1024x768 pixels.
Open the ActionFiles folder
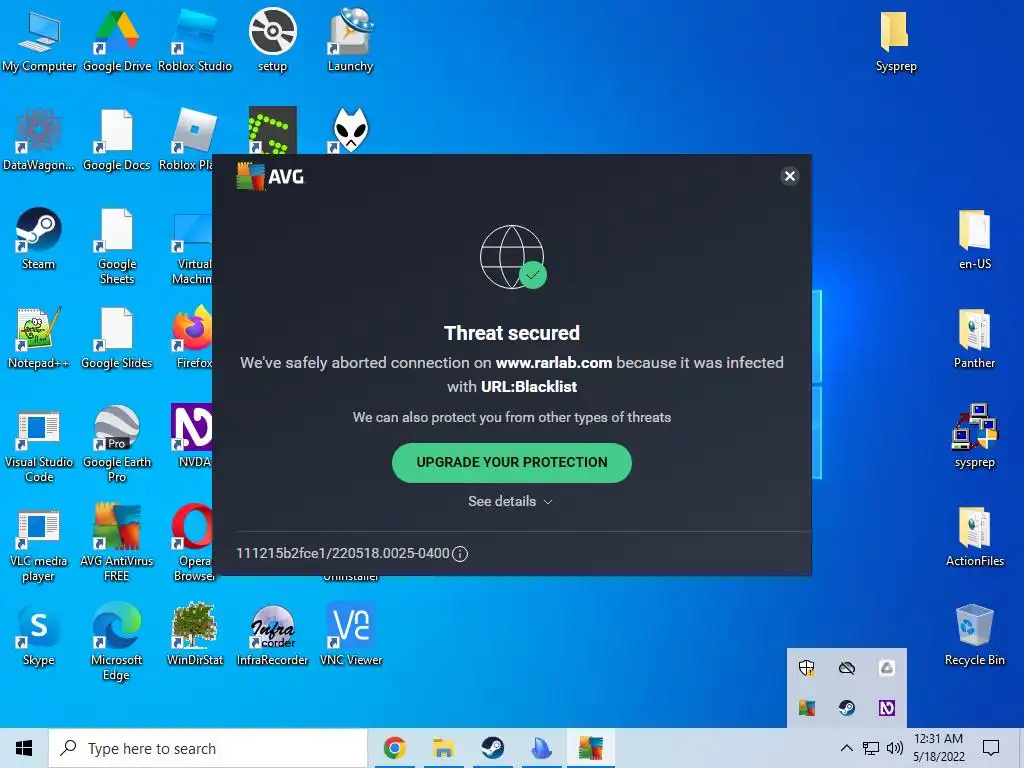click(x=974, y=537)
